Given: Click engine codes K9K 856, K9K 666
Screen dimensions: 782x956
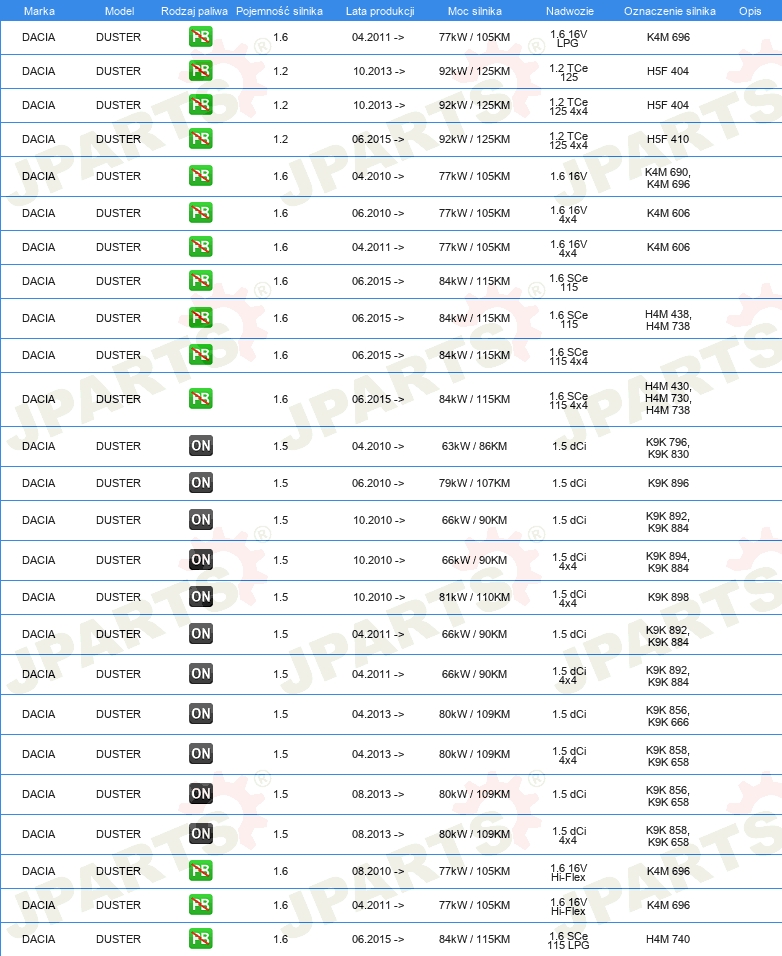Looking at the screenshot, I should (x=668, y=716).
